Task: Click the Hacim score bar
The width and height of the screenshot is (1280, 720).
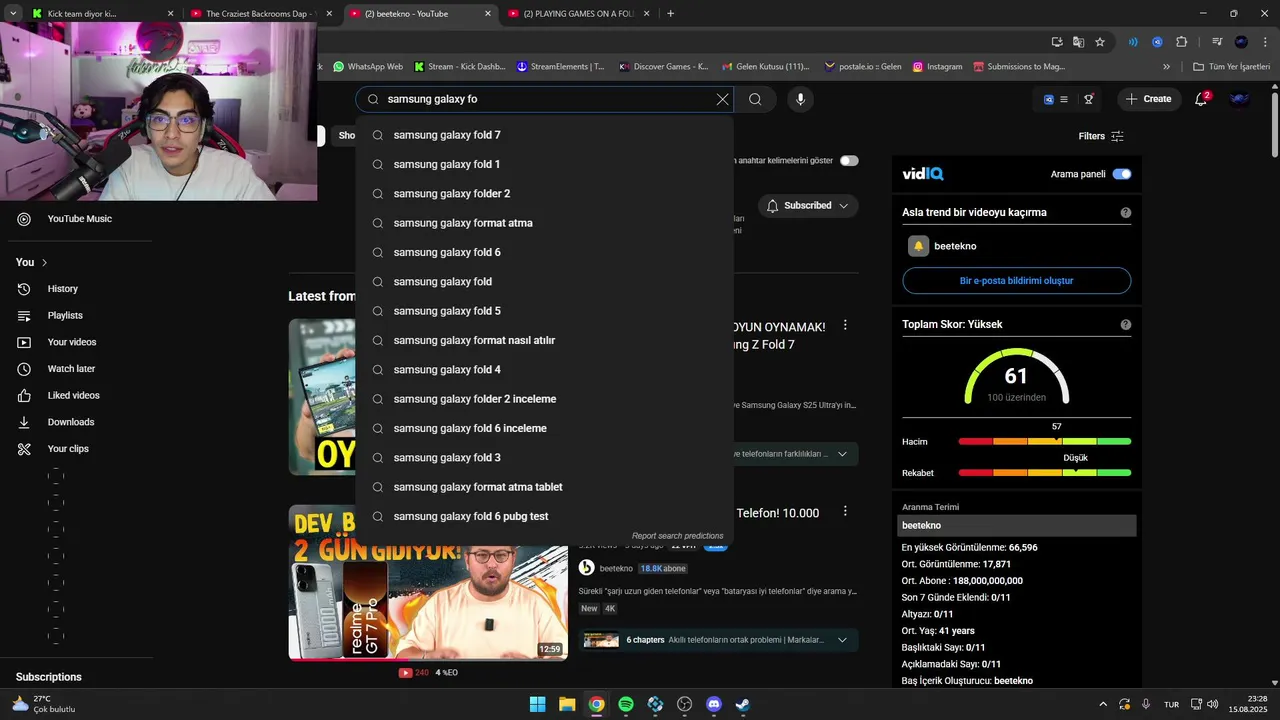Action: 1044,442
